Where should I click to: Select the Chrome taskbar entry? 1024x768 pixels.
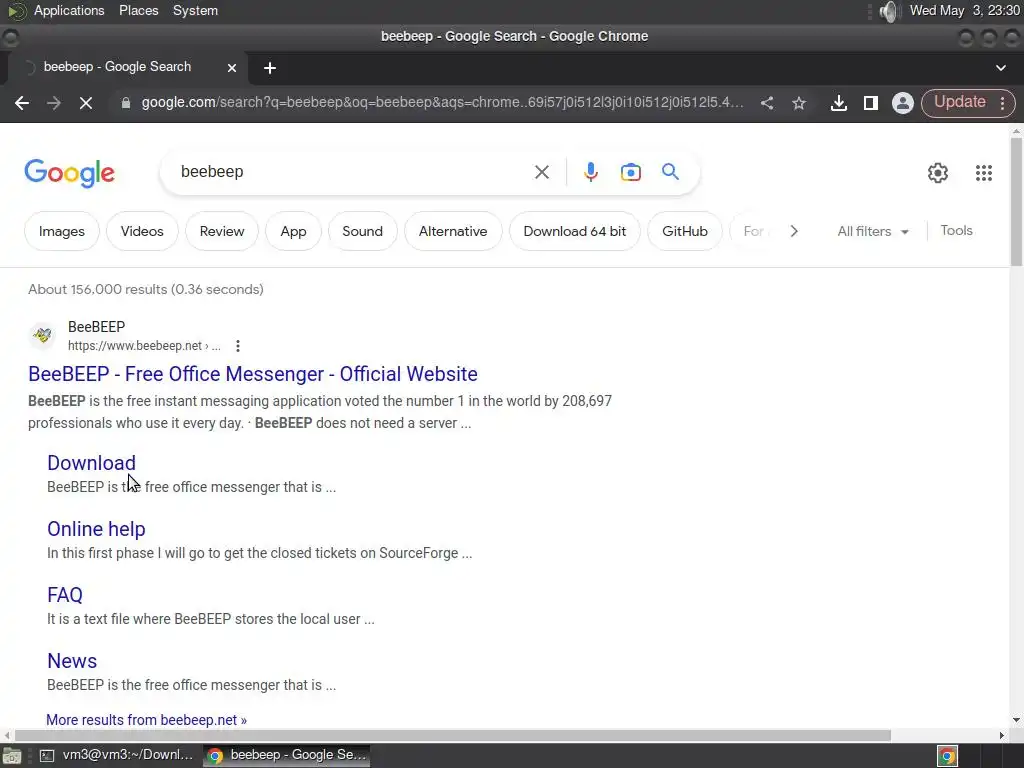pyautogui.click(x=287, y=756)
